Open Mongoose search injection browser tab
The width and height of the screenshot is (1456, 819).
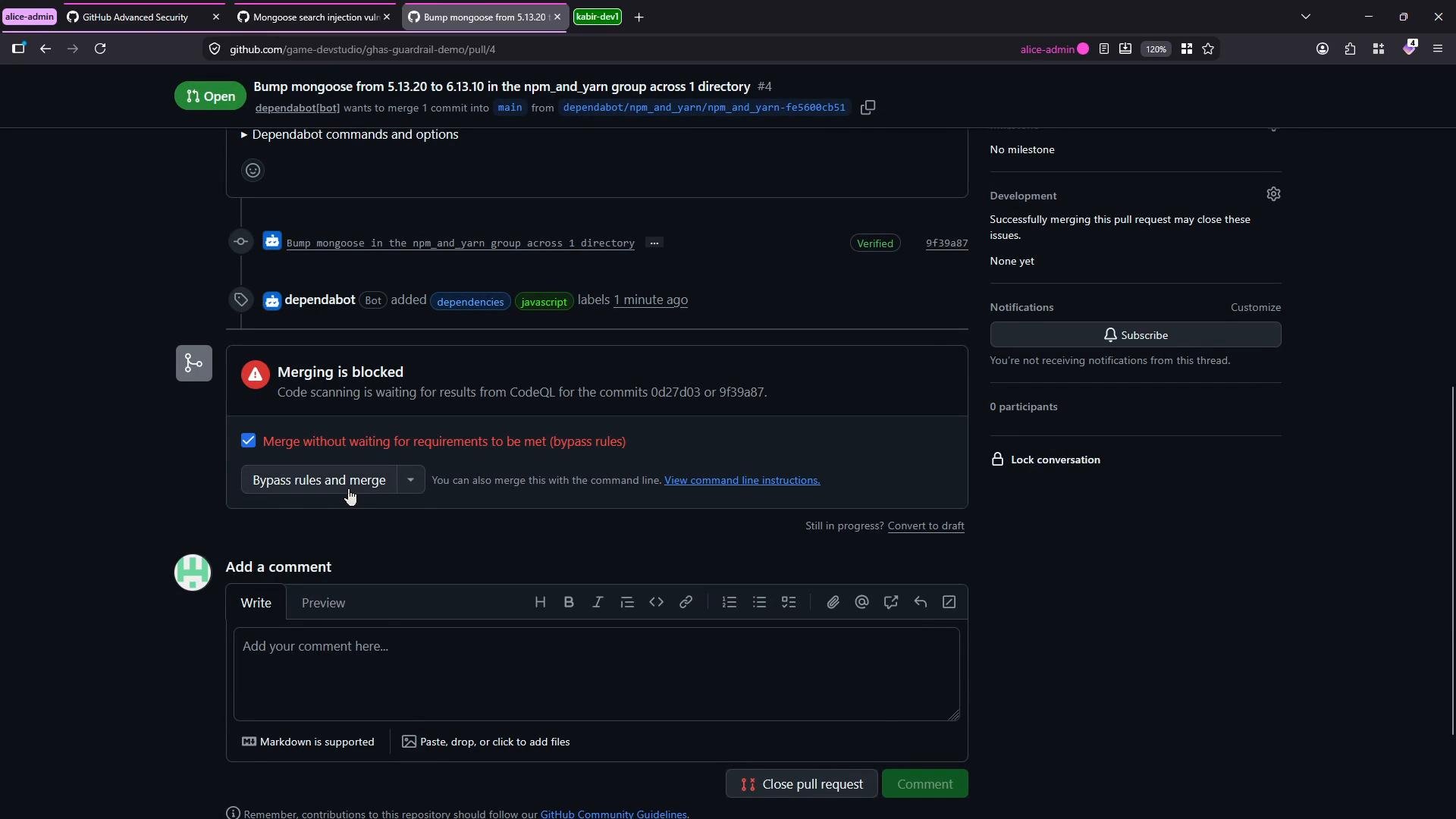[x=315, y=17]
